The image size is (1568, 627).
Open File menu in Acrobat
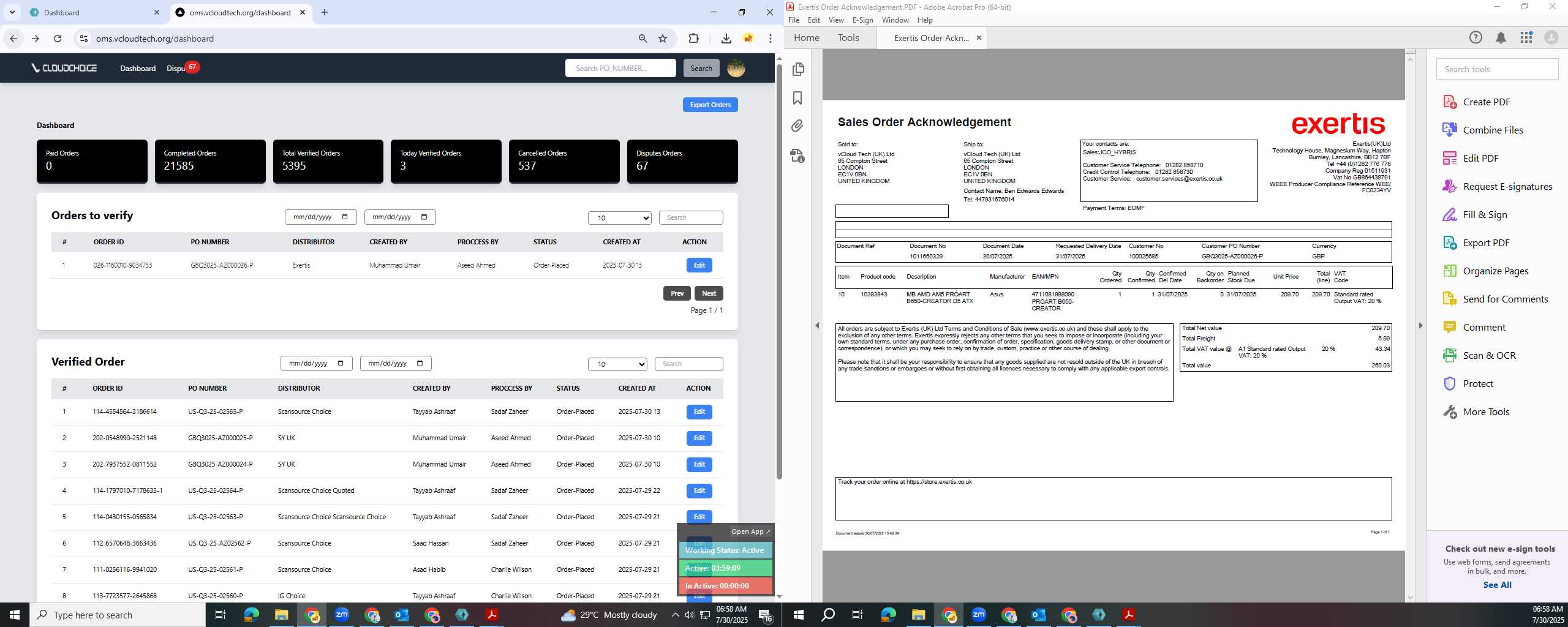pos(794,20)
